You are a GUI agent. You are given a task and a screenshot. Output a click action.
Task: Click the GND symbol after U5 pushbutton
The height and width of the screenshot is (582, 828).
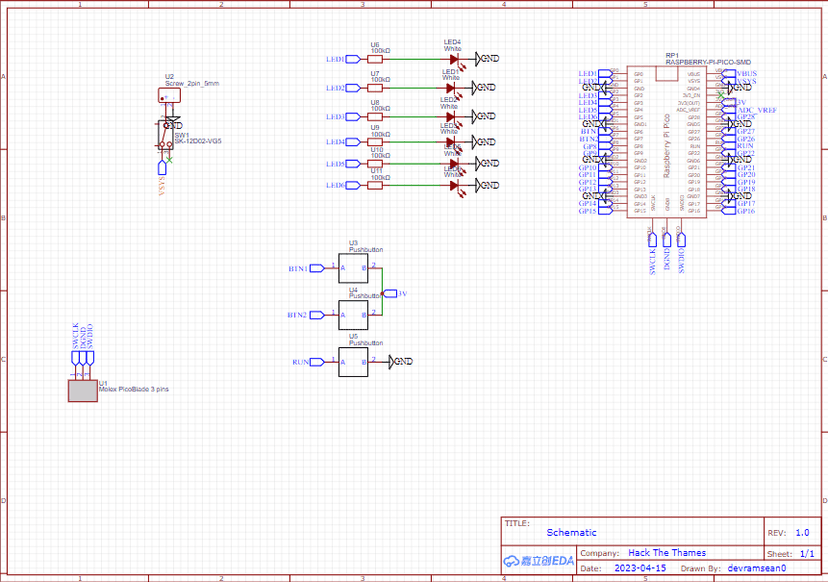(401, 361)
